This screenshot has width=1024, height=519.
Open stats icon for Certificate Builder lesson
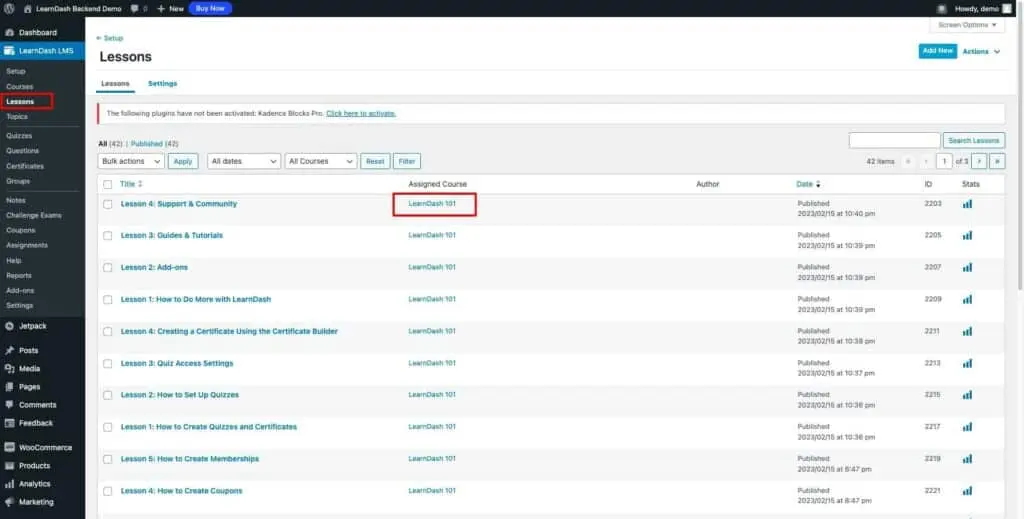click(x=967, y=331)
